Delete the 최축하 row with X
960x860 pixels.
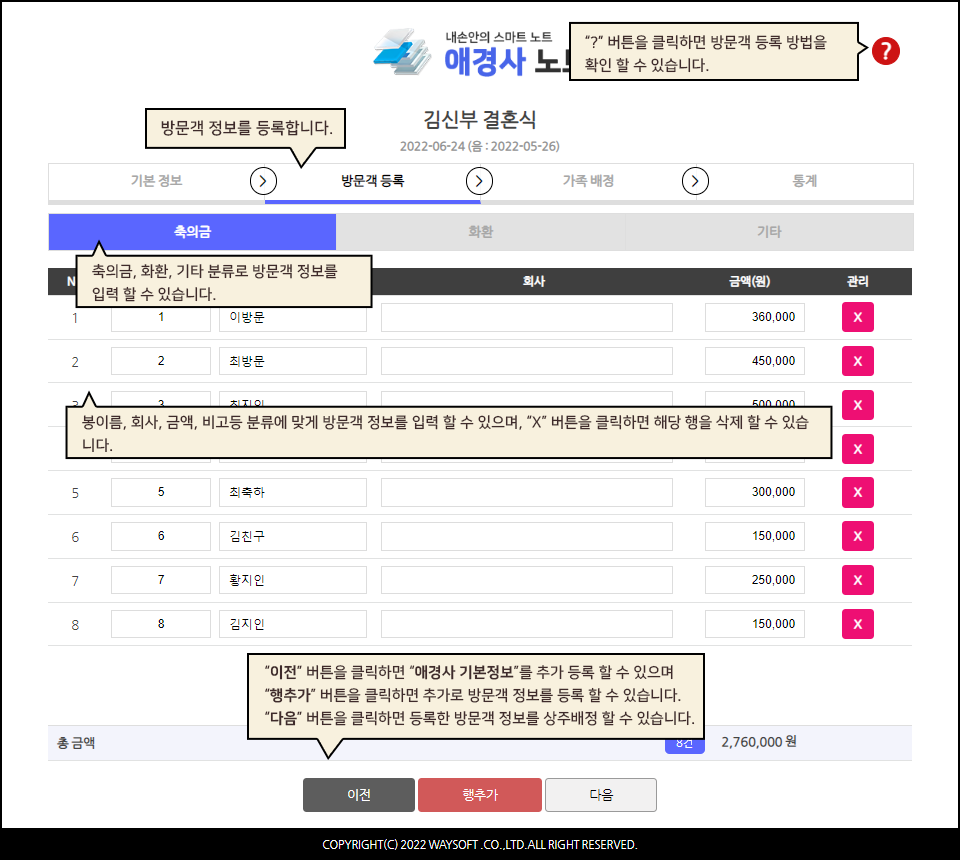(x=857, y=493)
